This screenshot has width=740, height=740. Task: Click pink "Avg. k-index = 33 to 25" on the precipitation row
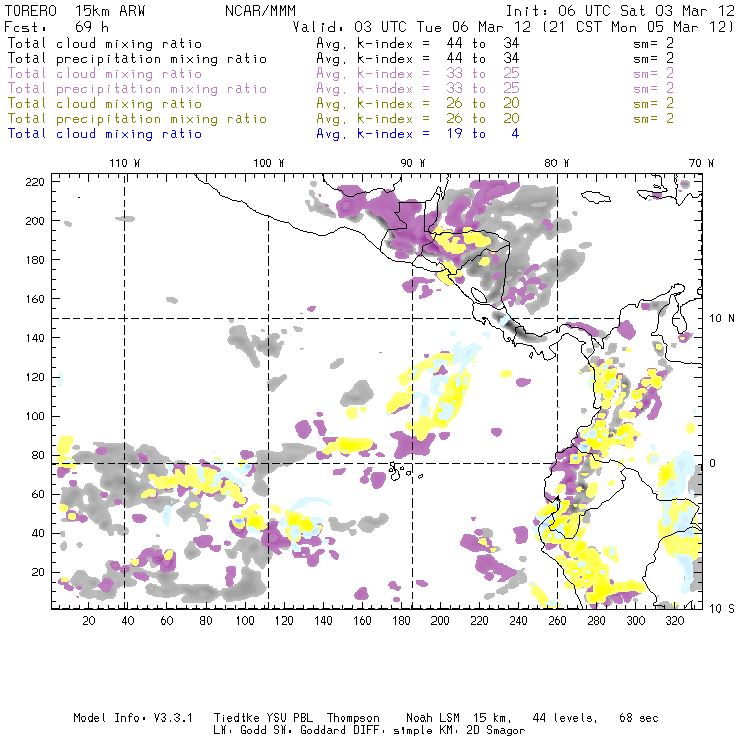coord(418,89)
